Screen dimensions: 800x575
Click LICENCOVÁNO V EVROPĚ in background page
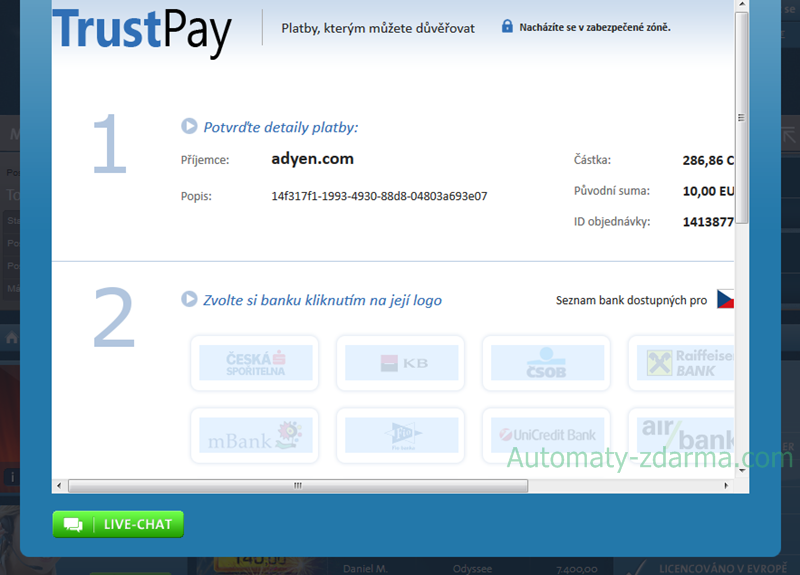[723, 568]
